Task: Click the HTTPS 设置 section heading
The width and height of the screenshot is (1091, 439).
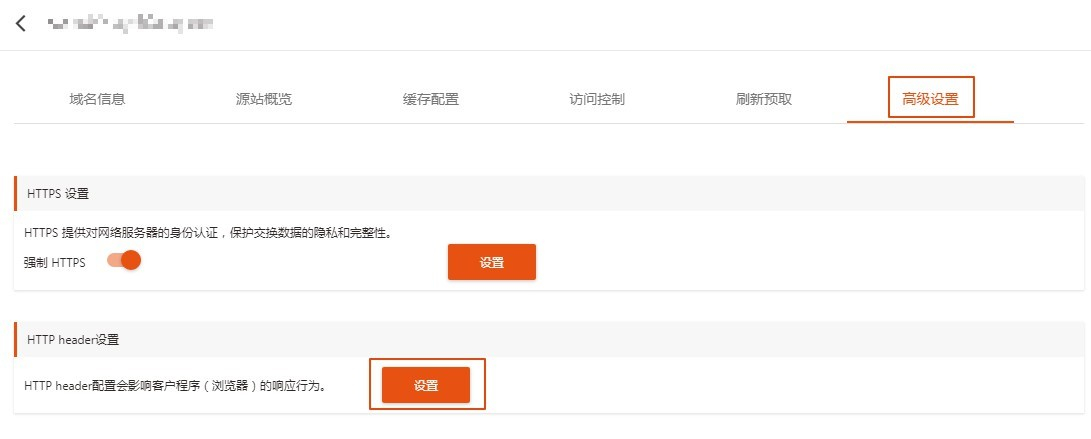Action: [x=58, y=194]
